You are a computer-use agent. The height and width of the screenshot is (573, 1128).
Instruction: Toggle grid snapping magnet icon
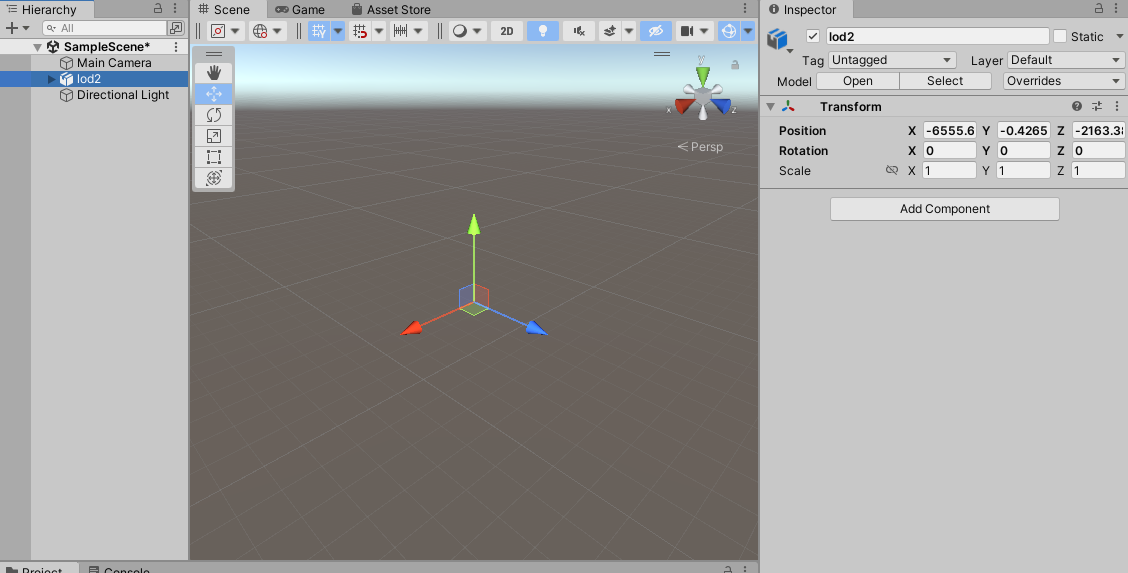360,31
